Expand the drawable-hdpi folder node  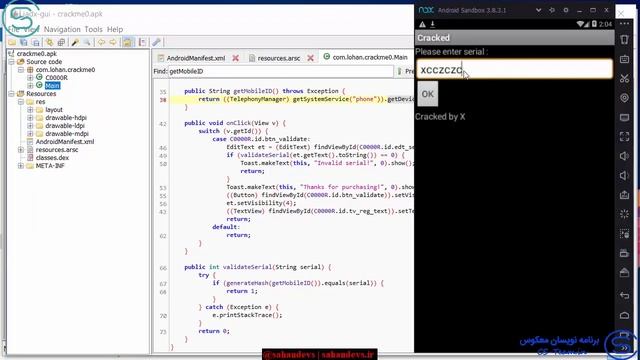click(30, 118)
